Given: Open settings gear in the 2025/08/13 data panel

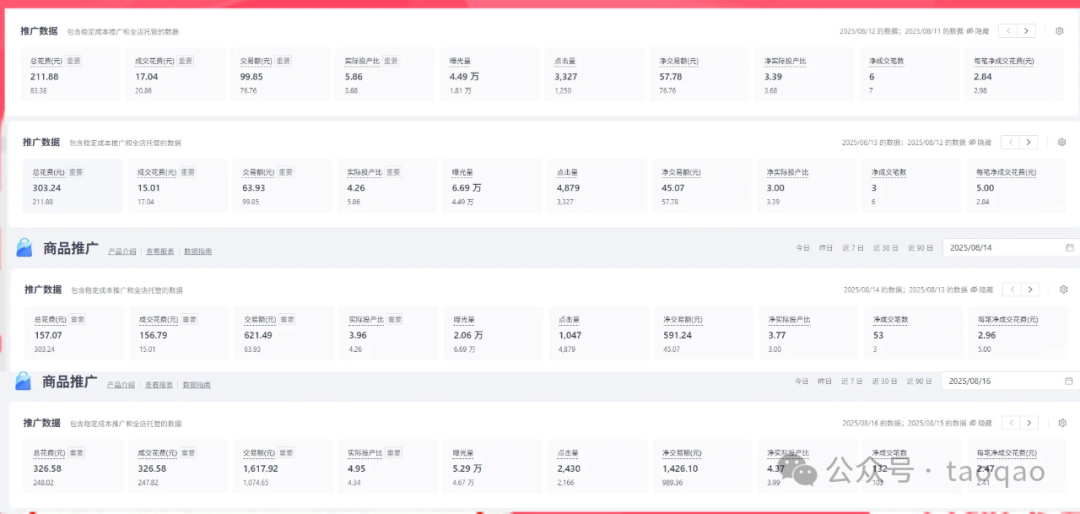Looking at the screenshot, I should click(x=1062, y=142).
